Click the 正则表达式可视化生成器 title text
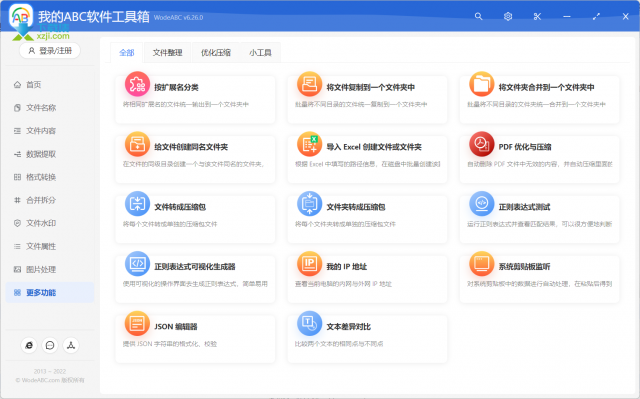Viewport: 640px width, 399px height. [x=195, y=266]
